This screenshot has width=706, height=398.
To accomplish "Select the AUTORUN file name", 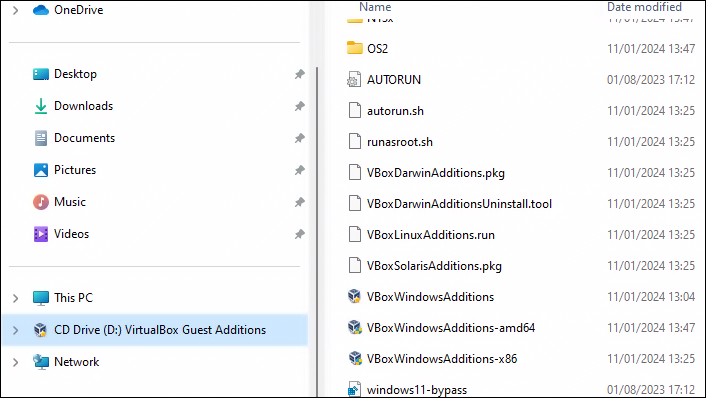I will click(394, 80).
